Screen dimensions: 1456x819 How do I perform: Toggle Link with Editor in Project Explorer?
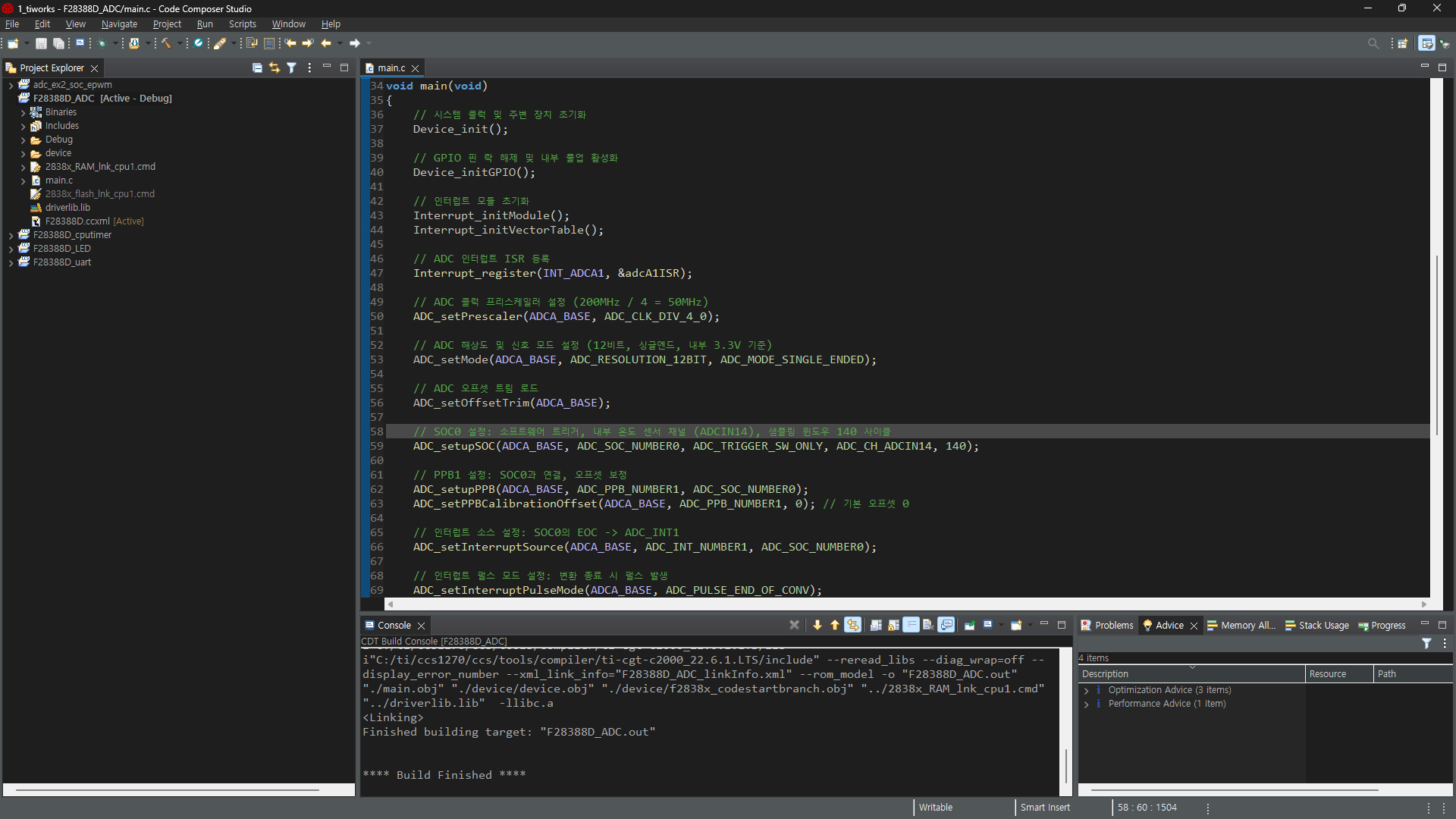[274, 67]
